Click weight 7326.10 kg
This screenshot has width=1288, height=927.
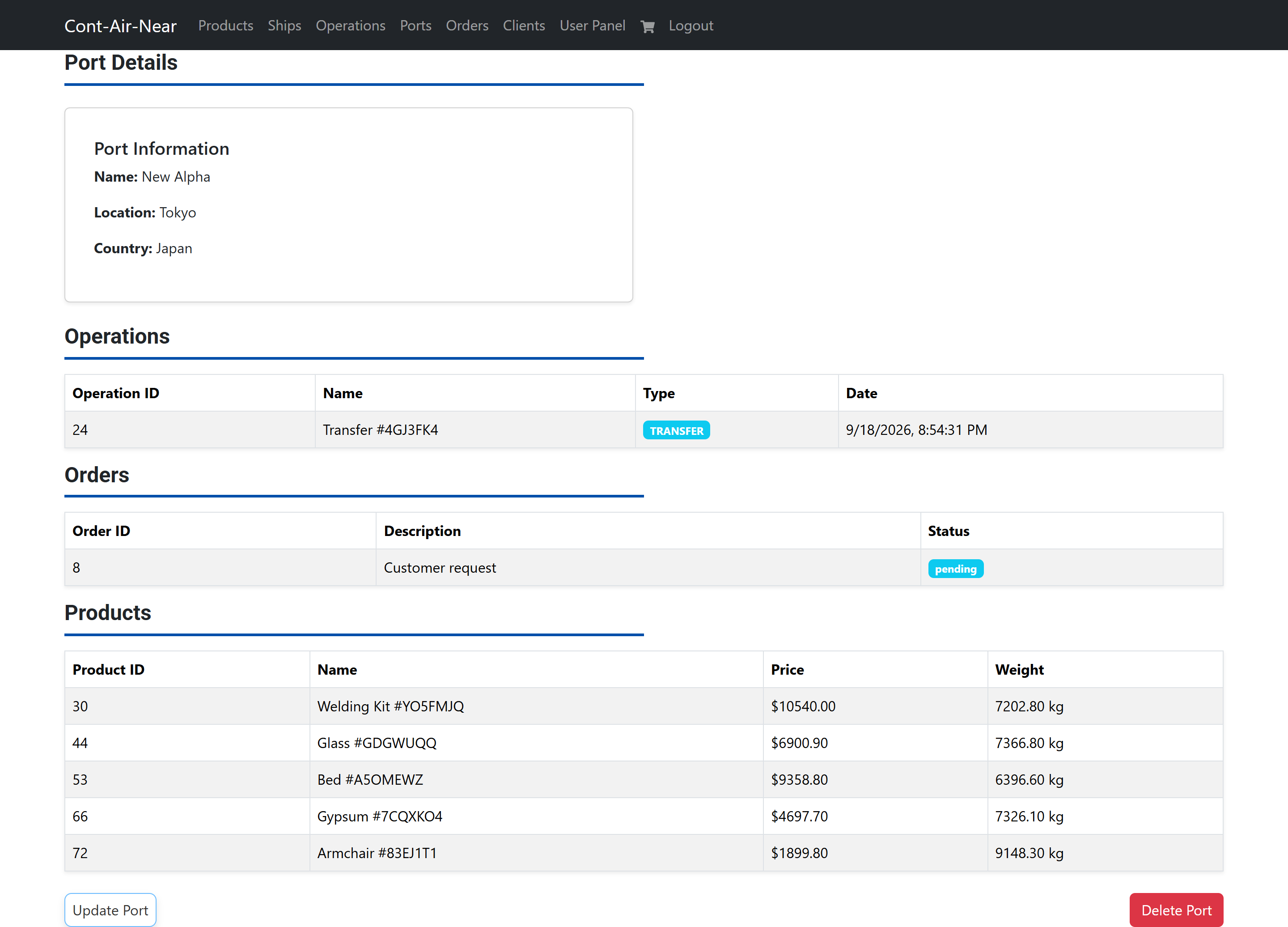[1029, 816]
